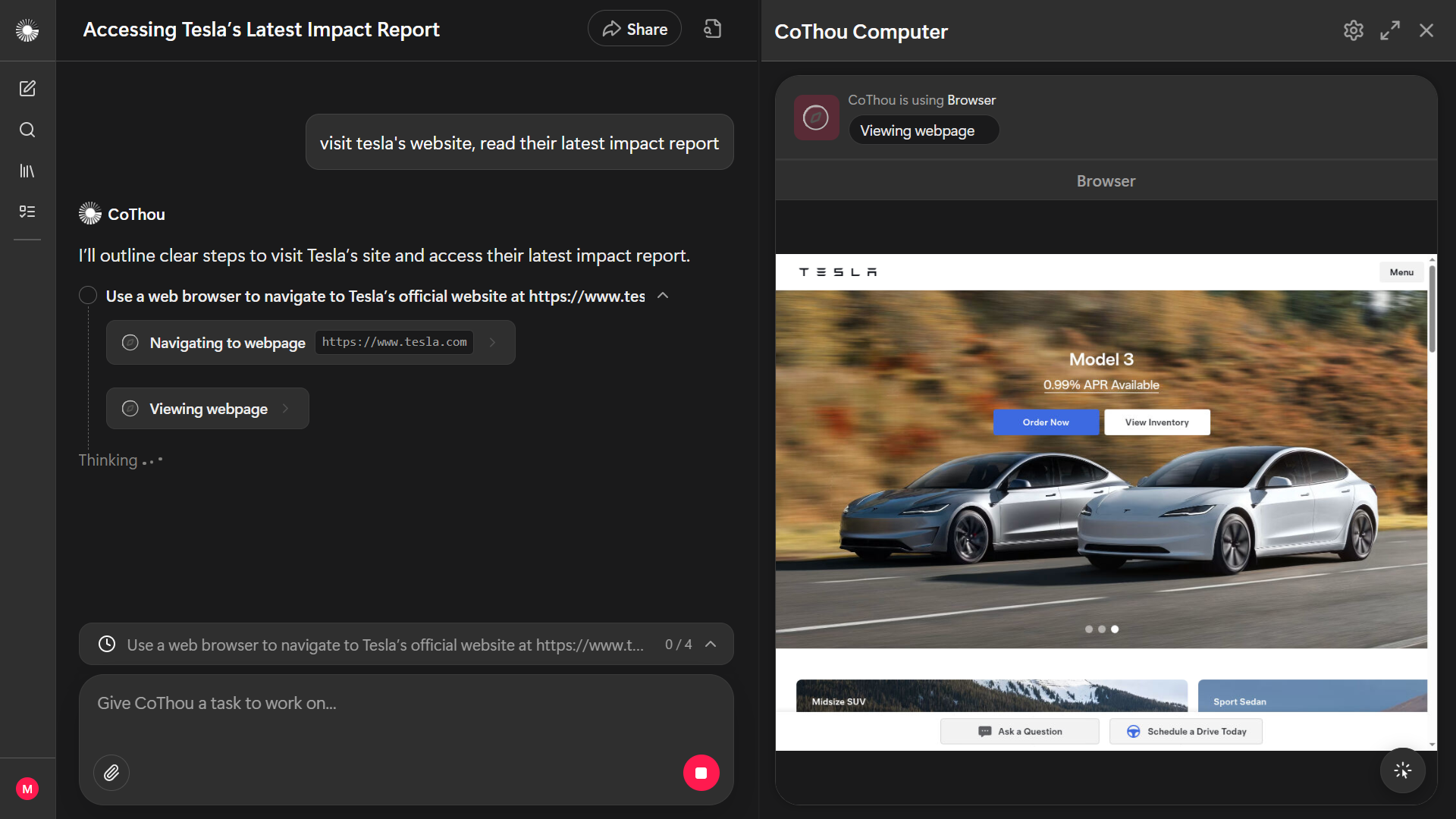Click Schedule a Drive Today
Image resolution: width=1456 pixels, height=819 pixels.
(x=1185, y=731)
